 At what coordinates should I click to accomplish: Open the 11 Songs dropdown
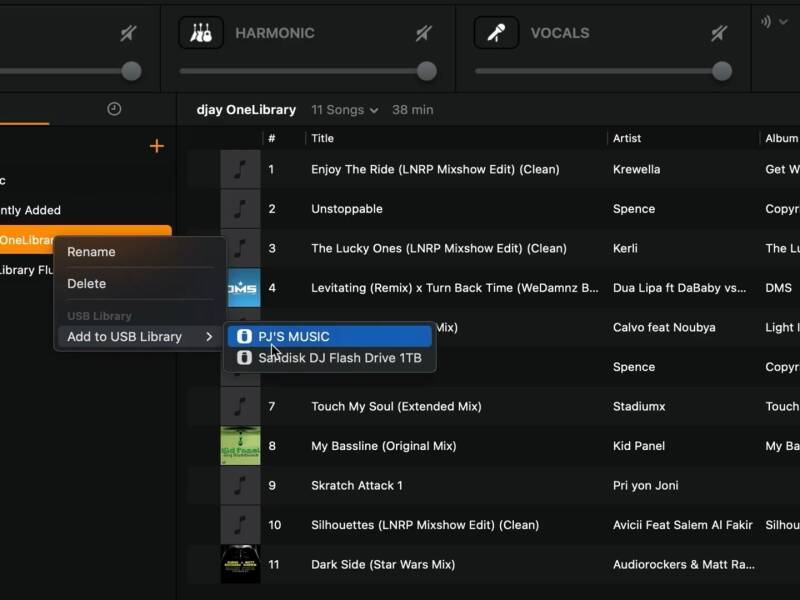344,110
